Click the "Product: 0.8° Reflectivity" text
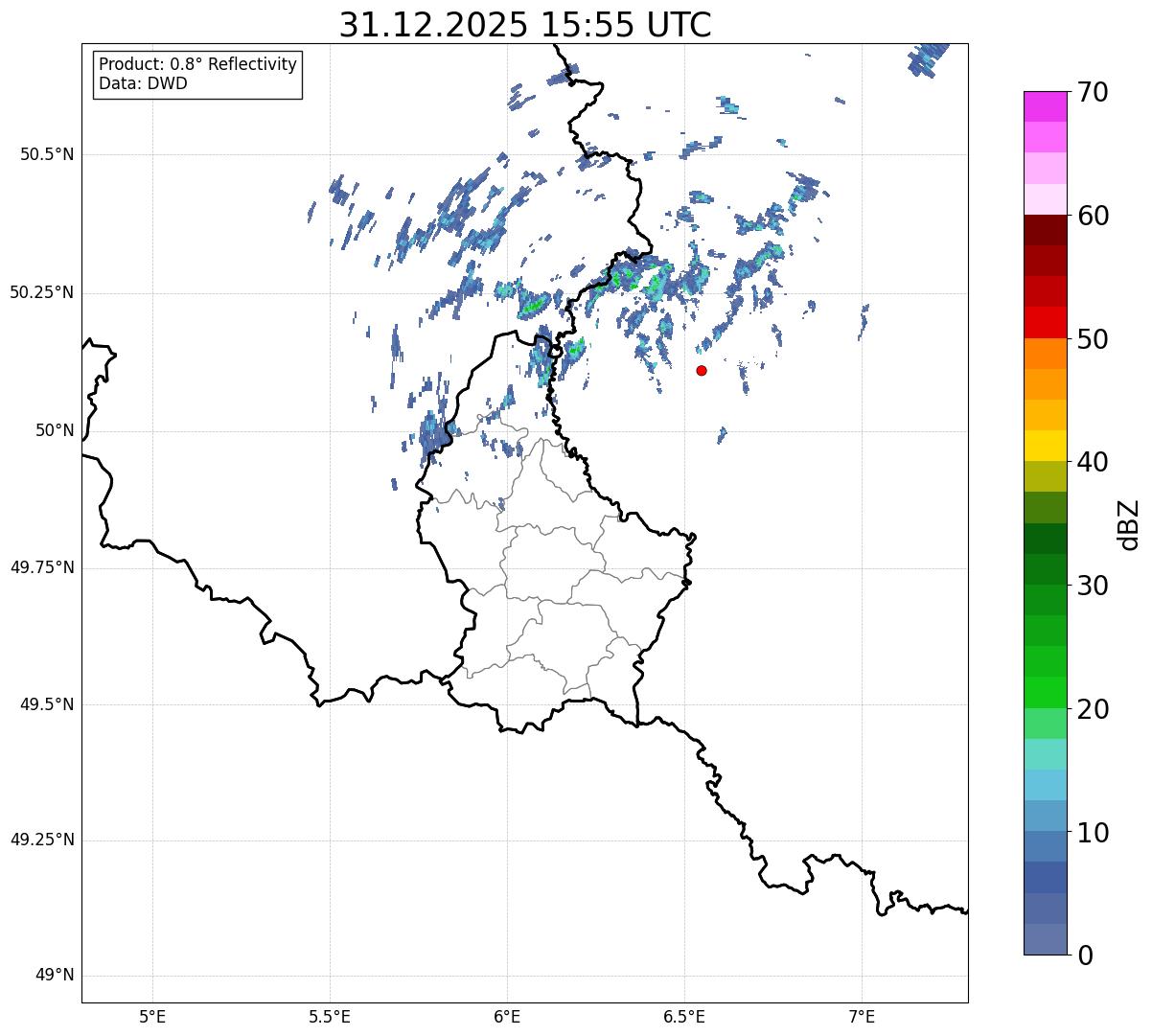1152x1036 pixels. 198,64
